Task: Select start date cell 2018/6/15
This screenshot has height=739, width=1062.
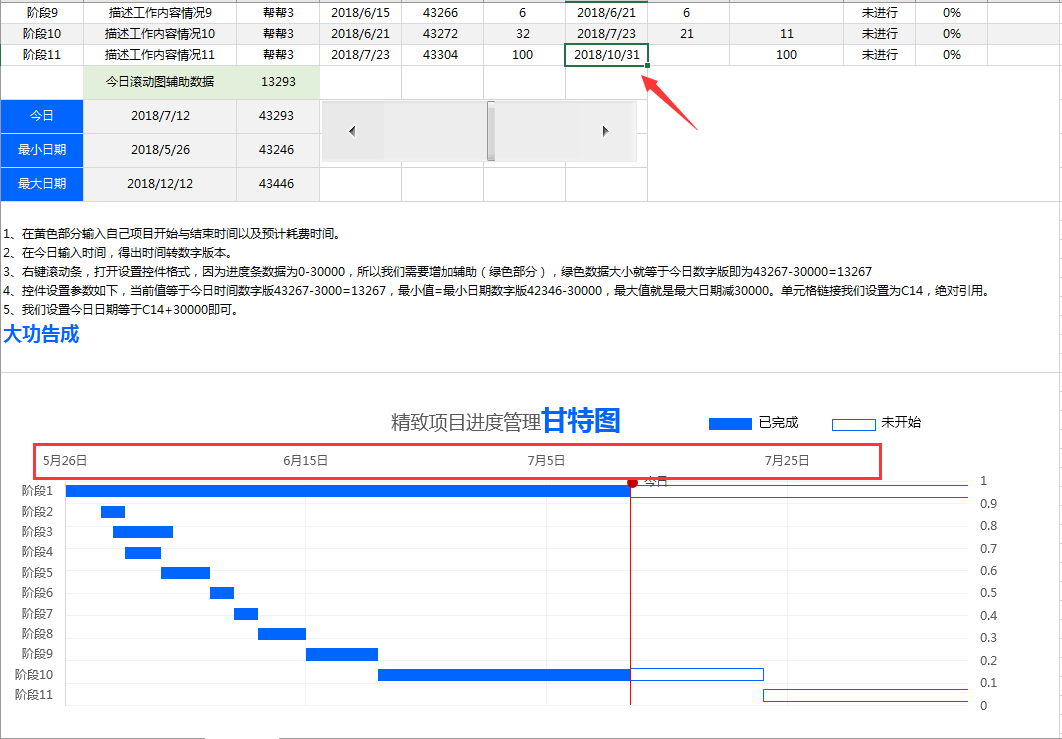Action: click(x=360, y=13)
